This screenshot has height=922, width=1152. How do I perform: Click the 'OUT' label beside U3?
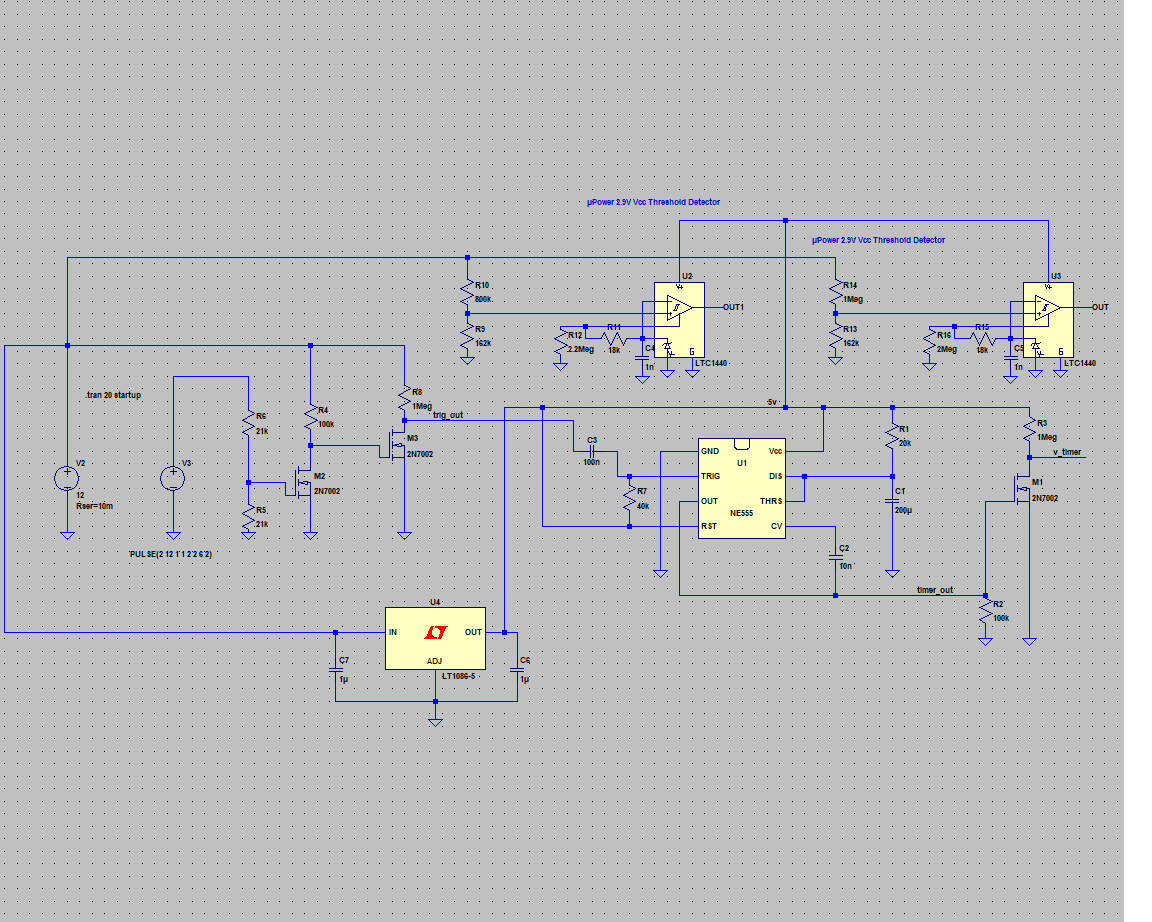pyautogui.click(x=1100, y=307)
